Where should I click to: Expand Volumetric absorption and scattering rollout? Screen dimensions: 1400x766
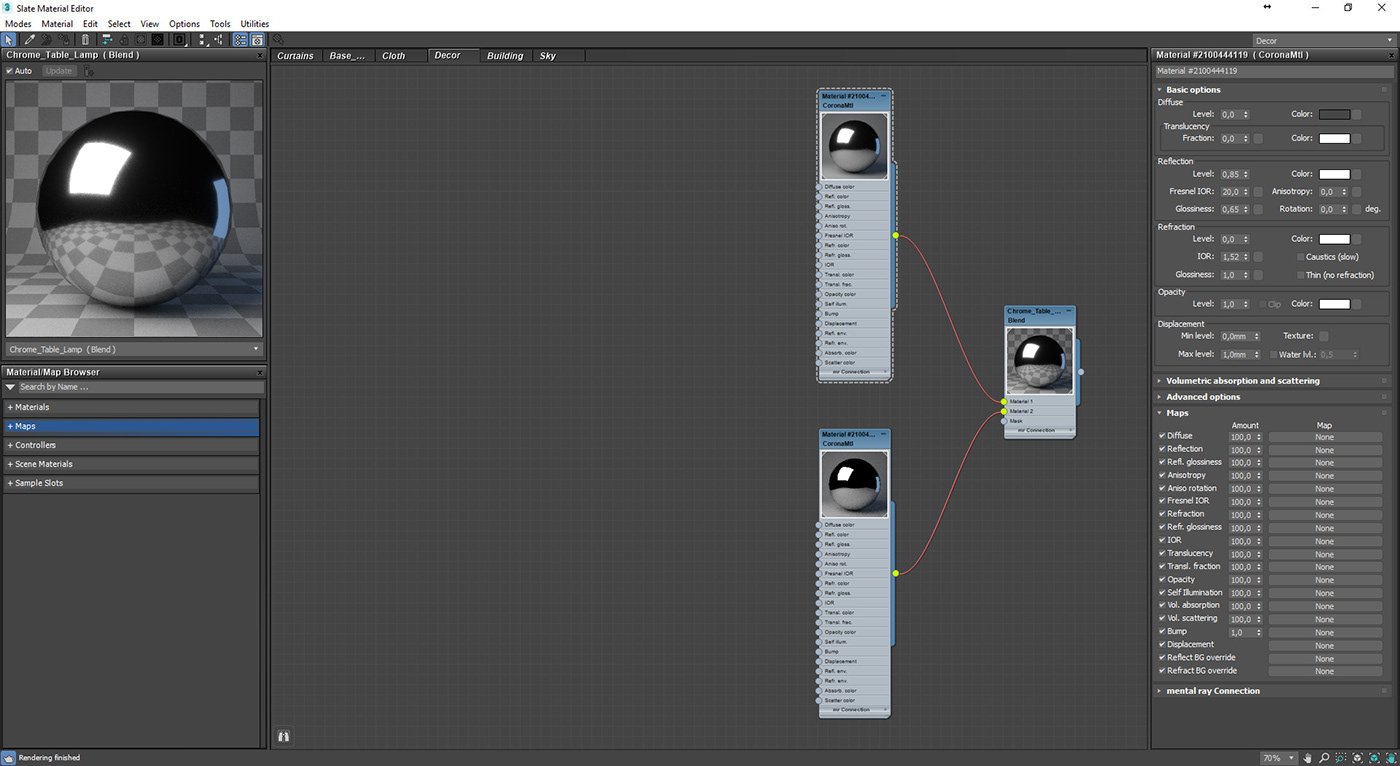(x=1242, y=381)
